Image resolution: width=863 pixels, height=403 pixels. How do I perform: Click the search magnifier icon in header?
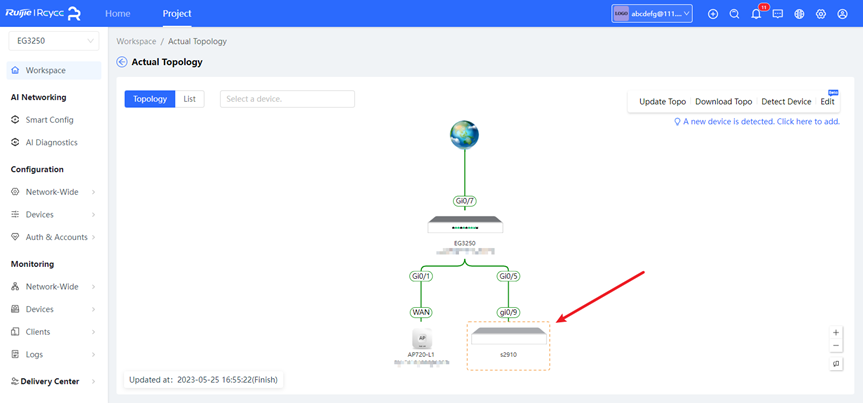pyautogui.click(x=734, y=14)
